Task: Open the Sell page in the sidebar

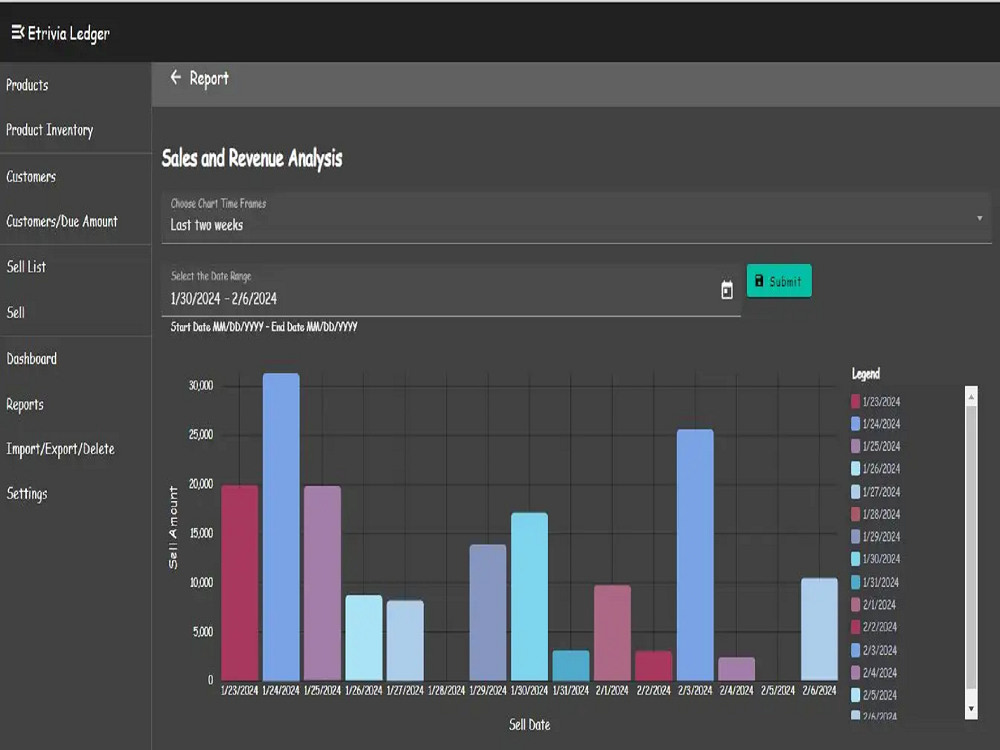Action: [x=16, y=312]
